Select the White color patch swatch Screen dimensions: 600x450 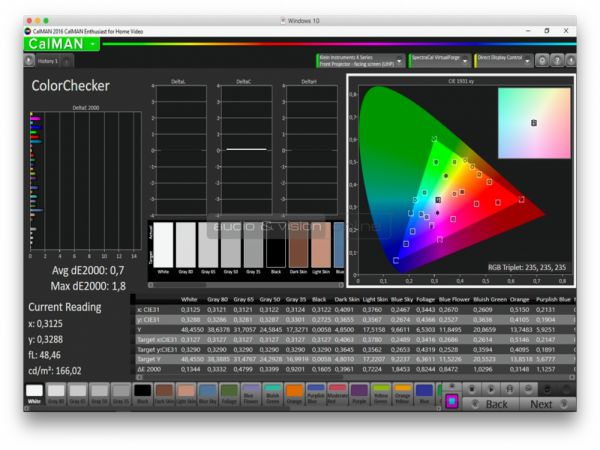[35, 394]
